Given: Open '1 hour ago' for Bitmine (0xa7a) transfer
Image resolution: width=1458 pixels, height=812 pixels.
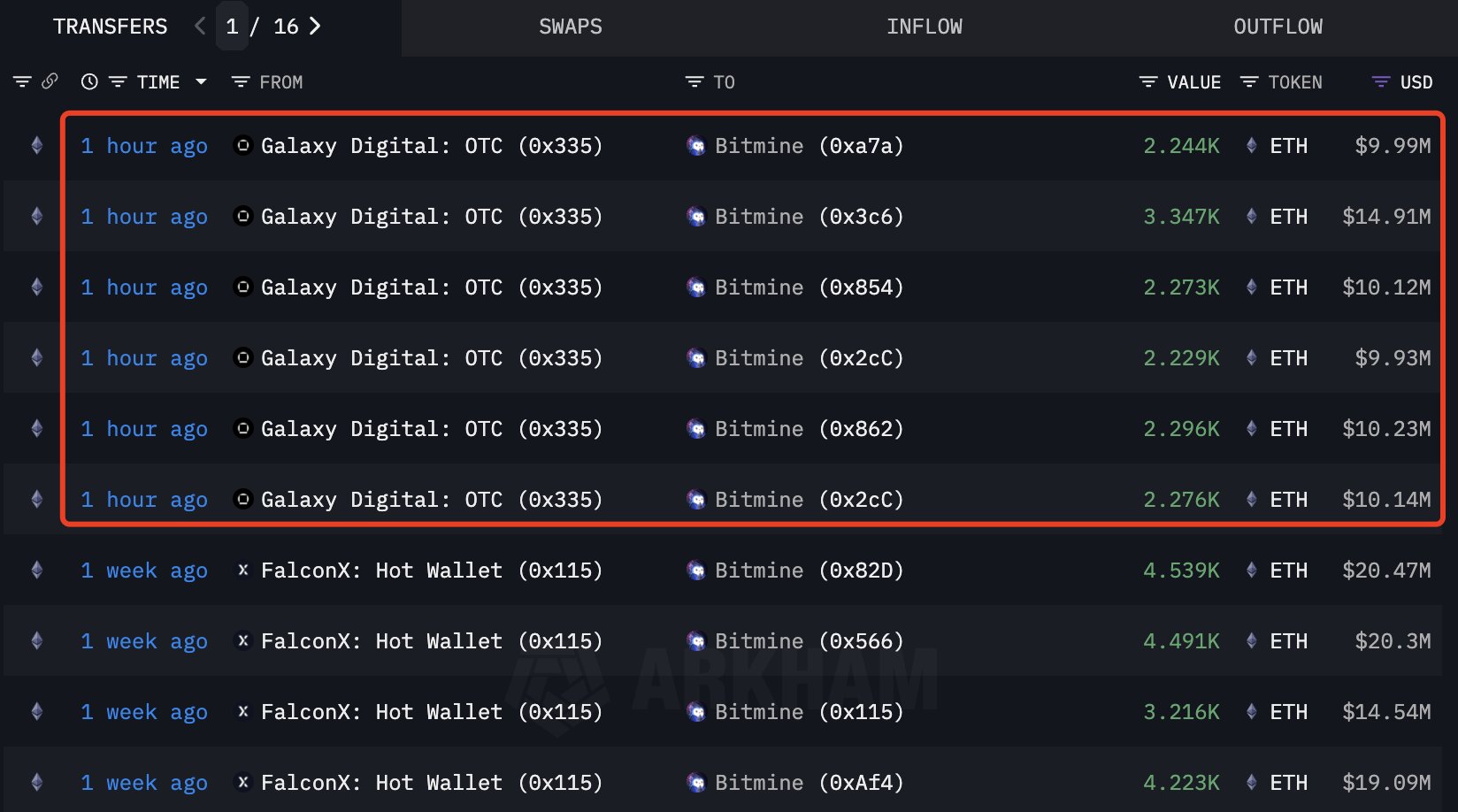Looking at the screenshot, I should click(144, 146).
